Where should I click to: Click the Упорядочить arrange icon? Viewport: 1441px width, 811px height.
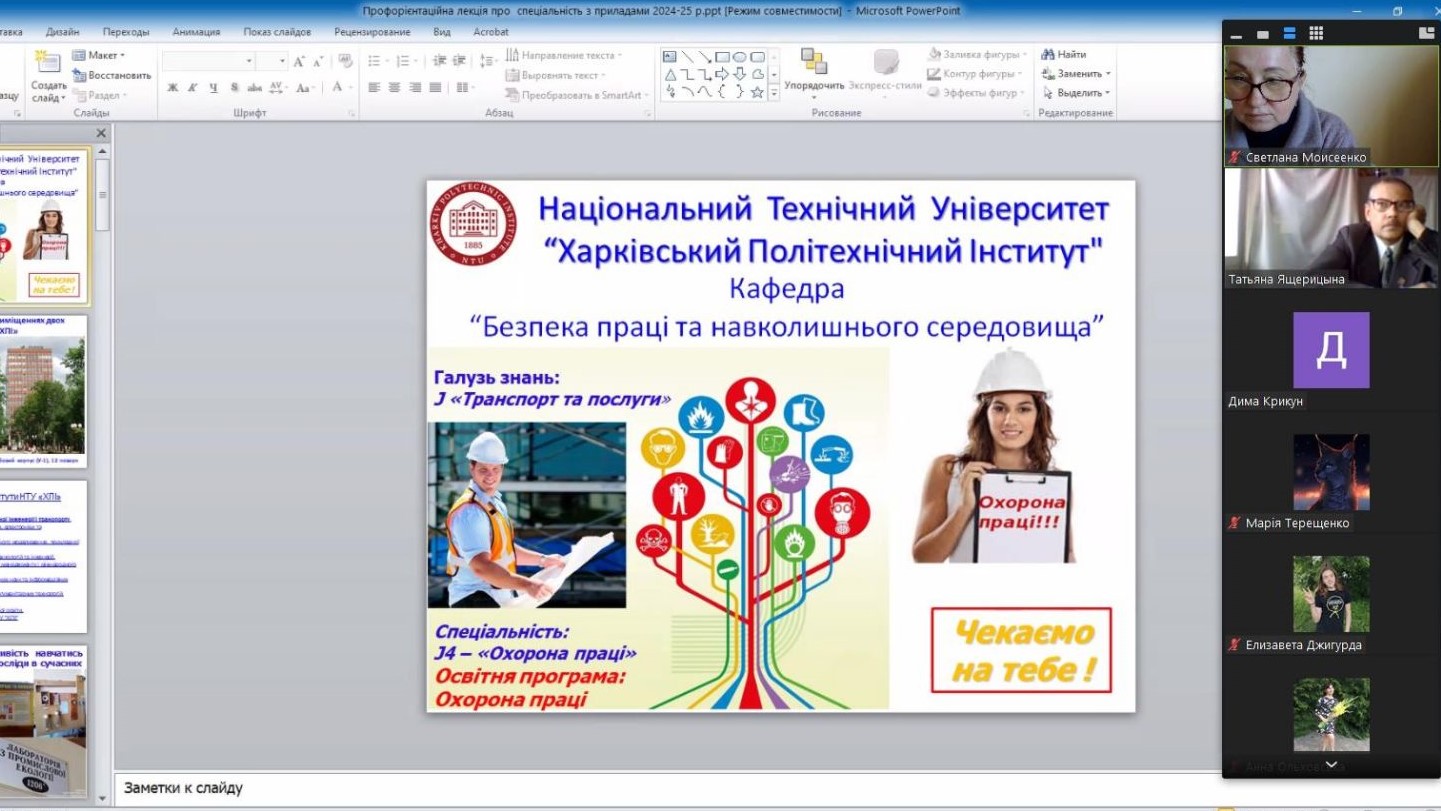(x=814, y=63)
